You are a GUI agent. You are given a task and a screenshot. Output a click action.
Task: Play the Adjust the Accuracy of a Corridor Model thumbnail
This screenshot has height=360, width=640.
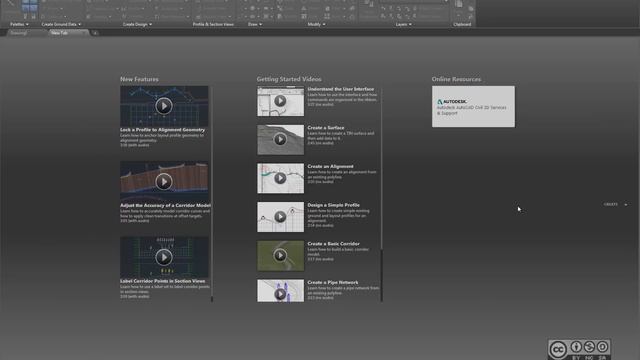click(164, 182)
